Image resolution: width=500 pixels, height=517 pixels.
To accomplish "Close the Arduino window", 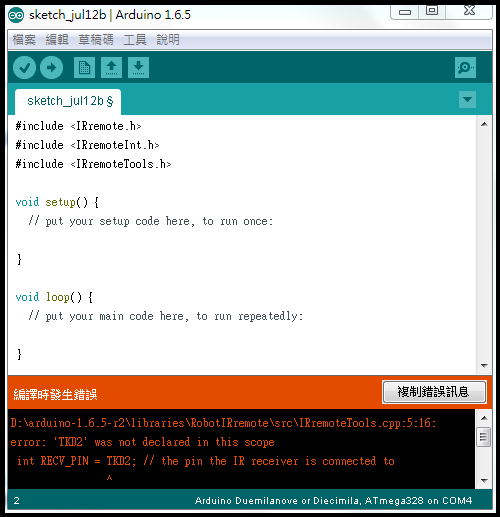I will 469,11.
